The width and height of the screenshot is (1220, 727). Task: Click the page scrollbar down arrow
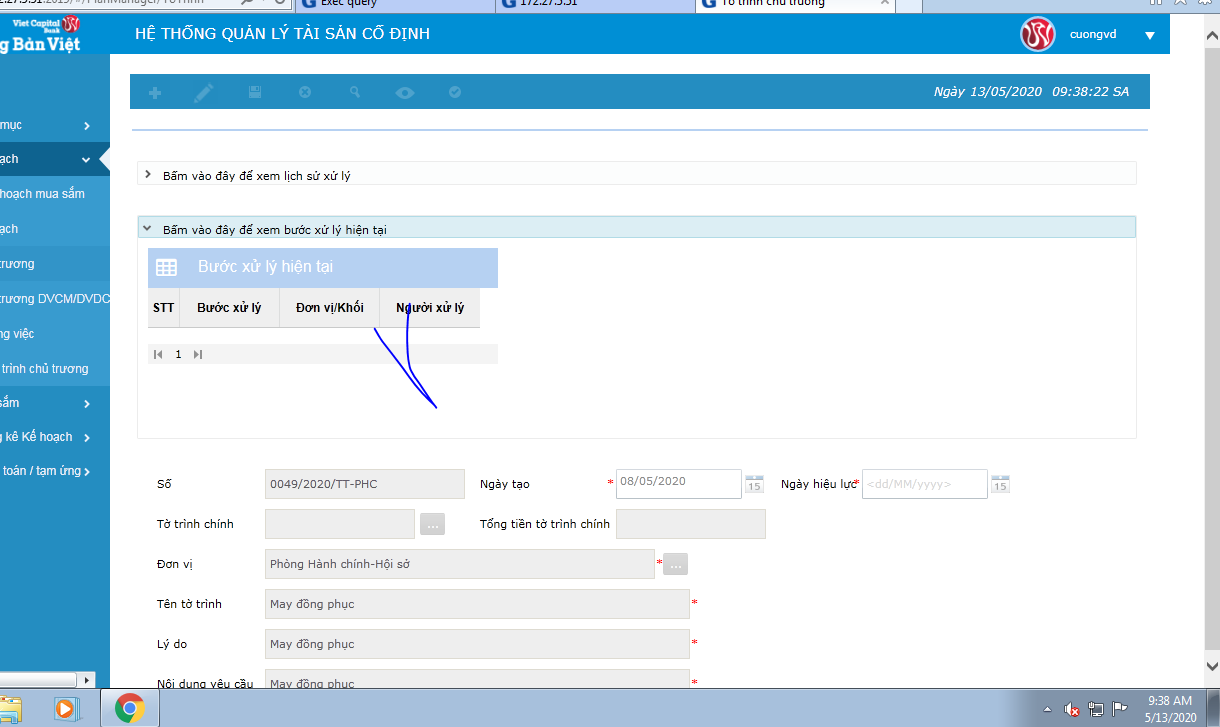1211,665
